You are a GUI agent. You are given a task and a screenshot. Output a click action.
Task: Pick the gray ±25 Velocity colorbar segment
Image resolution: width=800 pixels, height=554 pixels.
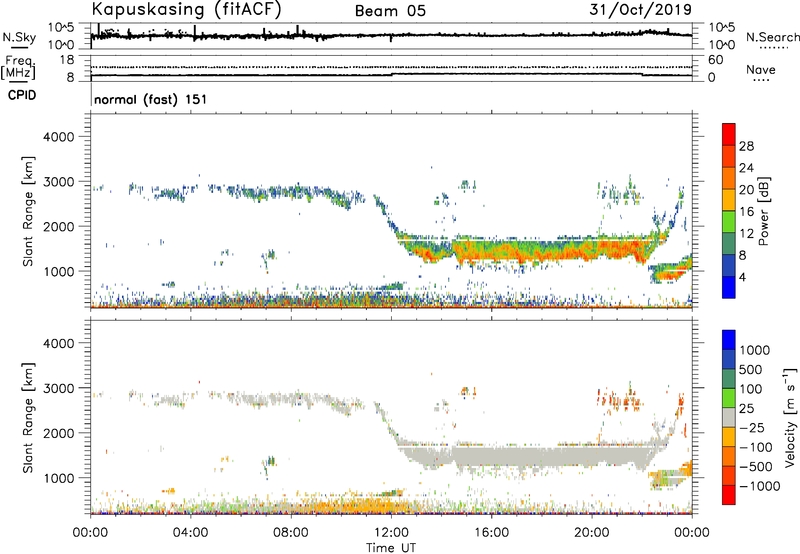tap(729, 418)
